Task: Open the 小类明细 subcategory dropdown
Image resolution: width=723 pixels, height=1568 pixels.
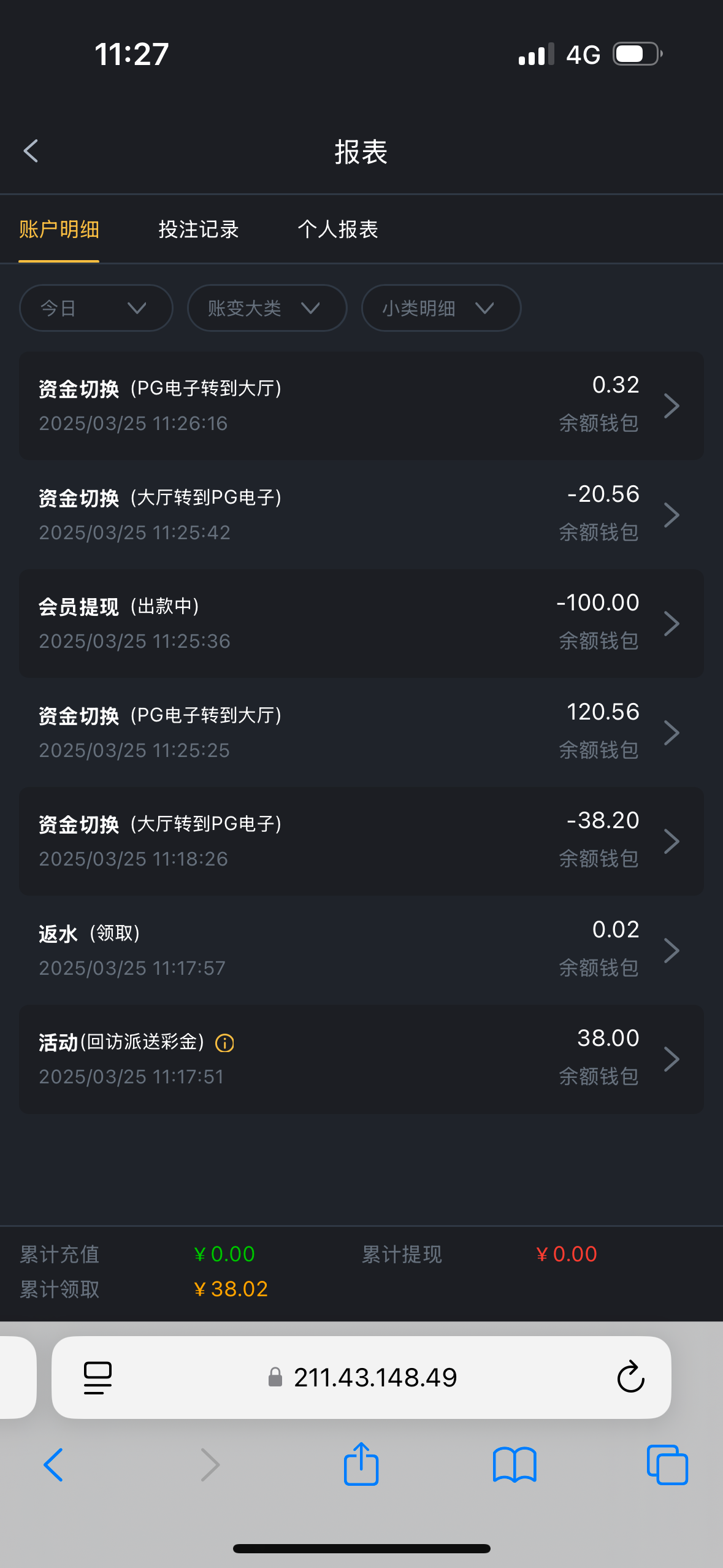Action: pos(441,308)
